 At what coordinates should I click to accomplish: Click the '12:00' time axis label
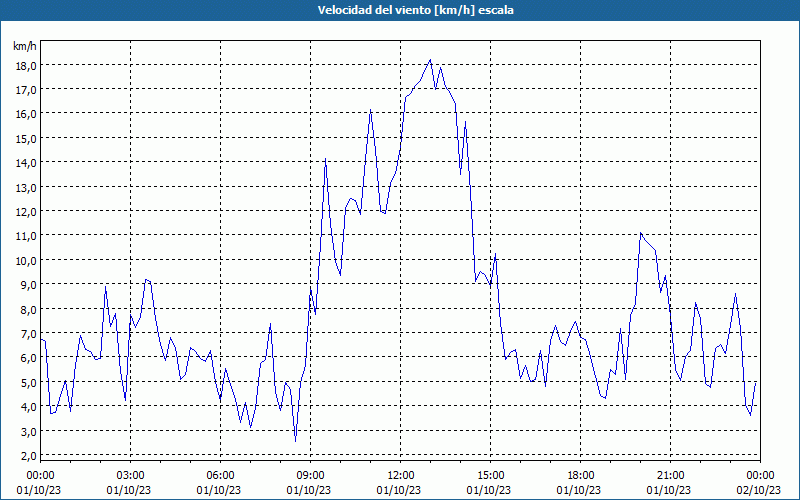click(401, 476)
